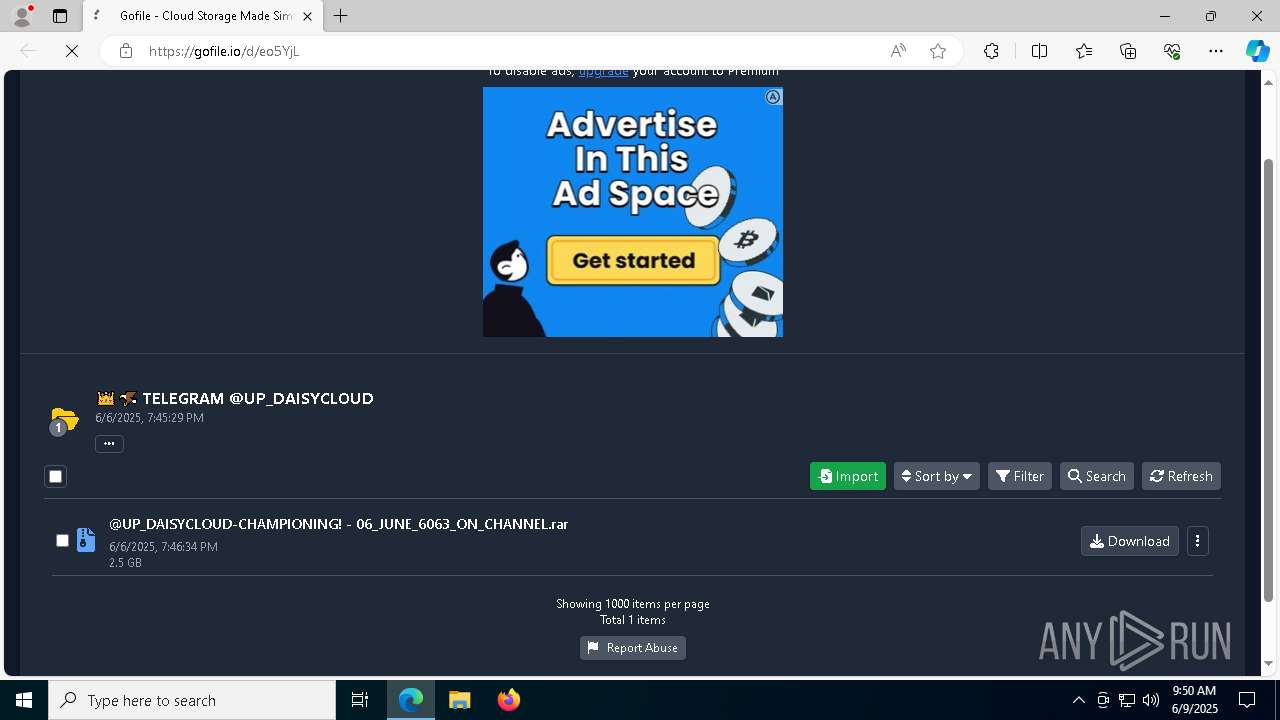The width and height of the screenshot is (1280, 720).
Task: Launch Copilot sidebar icon
Action: click(1257, 51)
